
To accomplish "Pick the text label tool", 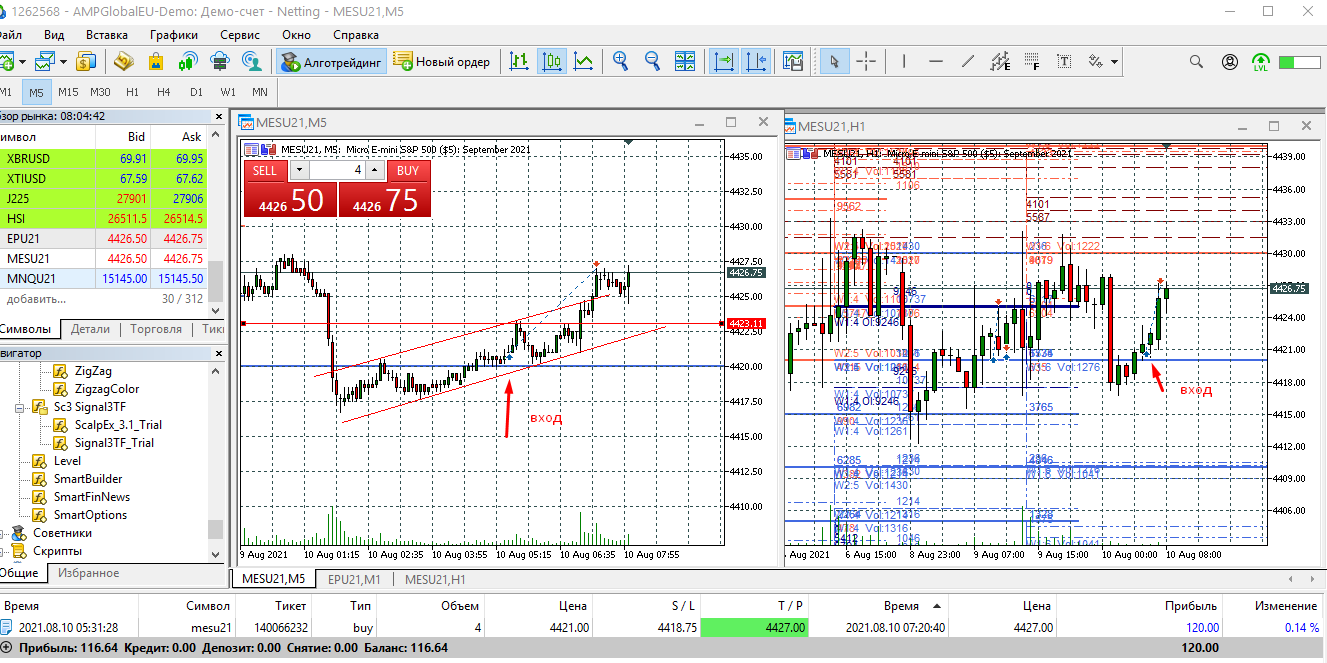I will click(x=1063, y=62).
